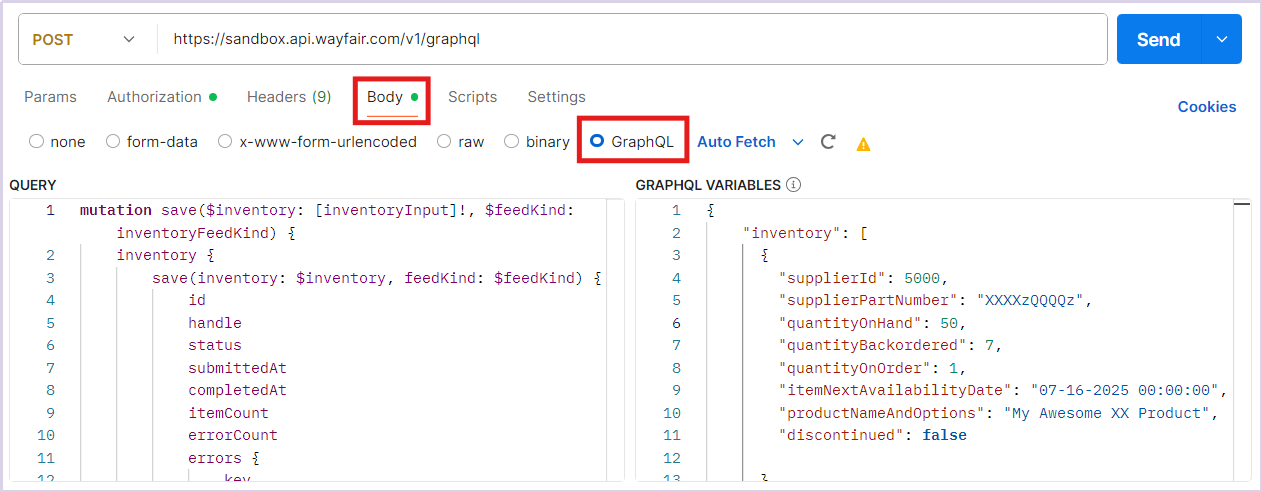Click the yellow schema warning icon

863,144
